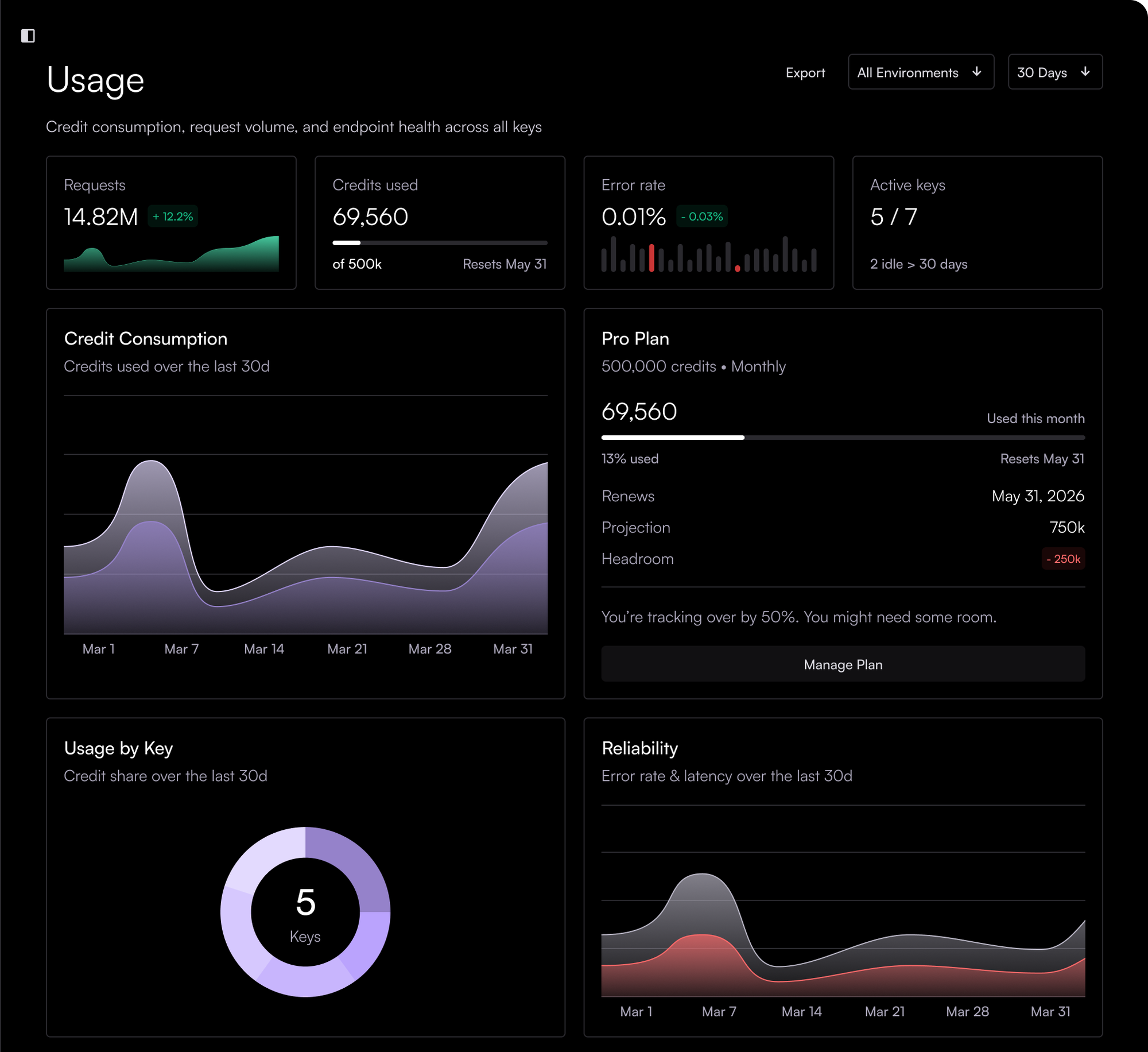
Task: Click 'Mar 14' on Credit Consumption axis
Action: point(264,649)
